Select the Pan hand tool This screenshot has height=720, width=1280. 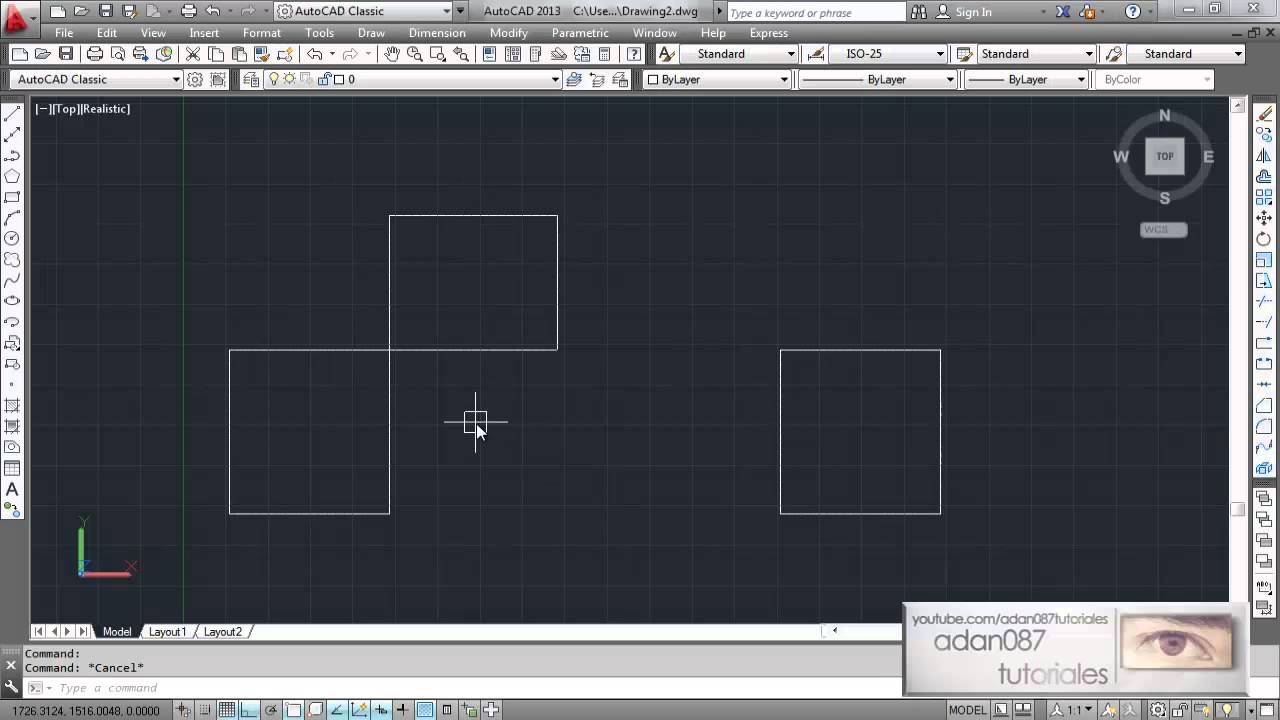391,54
